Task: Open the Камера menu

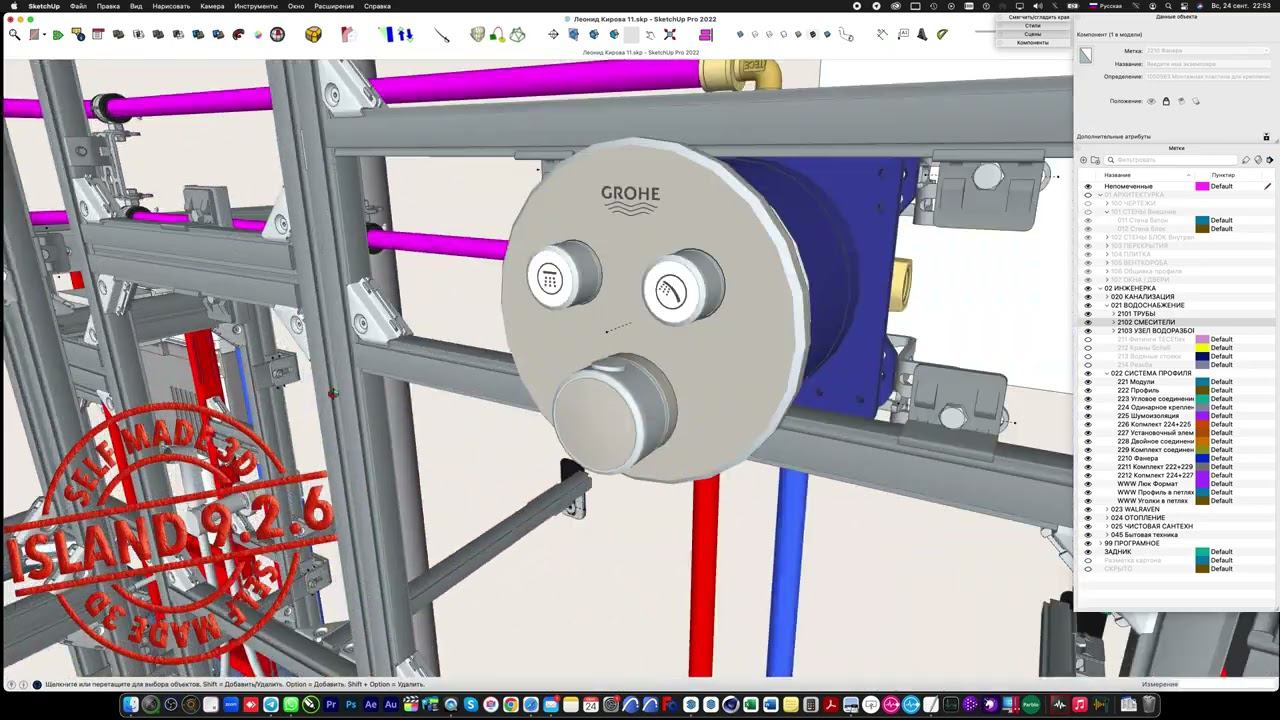Action: coord(212,6)
